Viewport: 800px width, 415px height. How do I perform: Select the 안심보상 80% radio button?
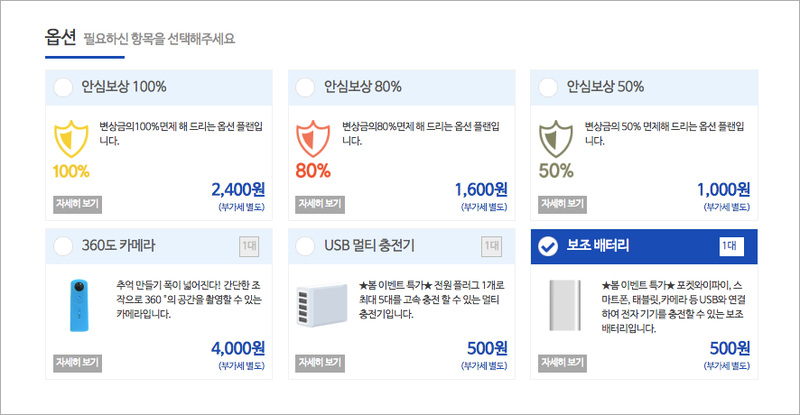[305, 87]
